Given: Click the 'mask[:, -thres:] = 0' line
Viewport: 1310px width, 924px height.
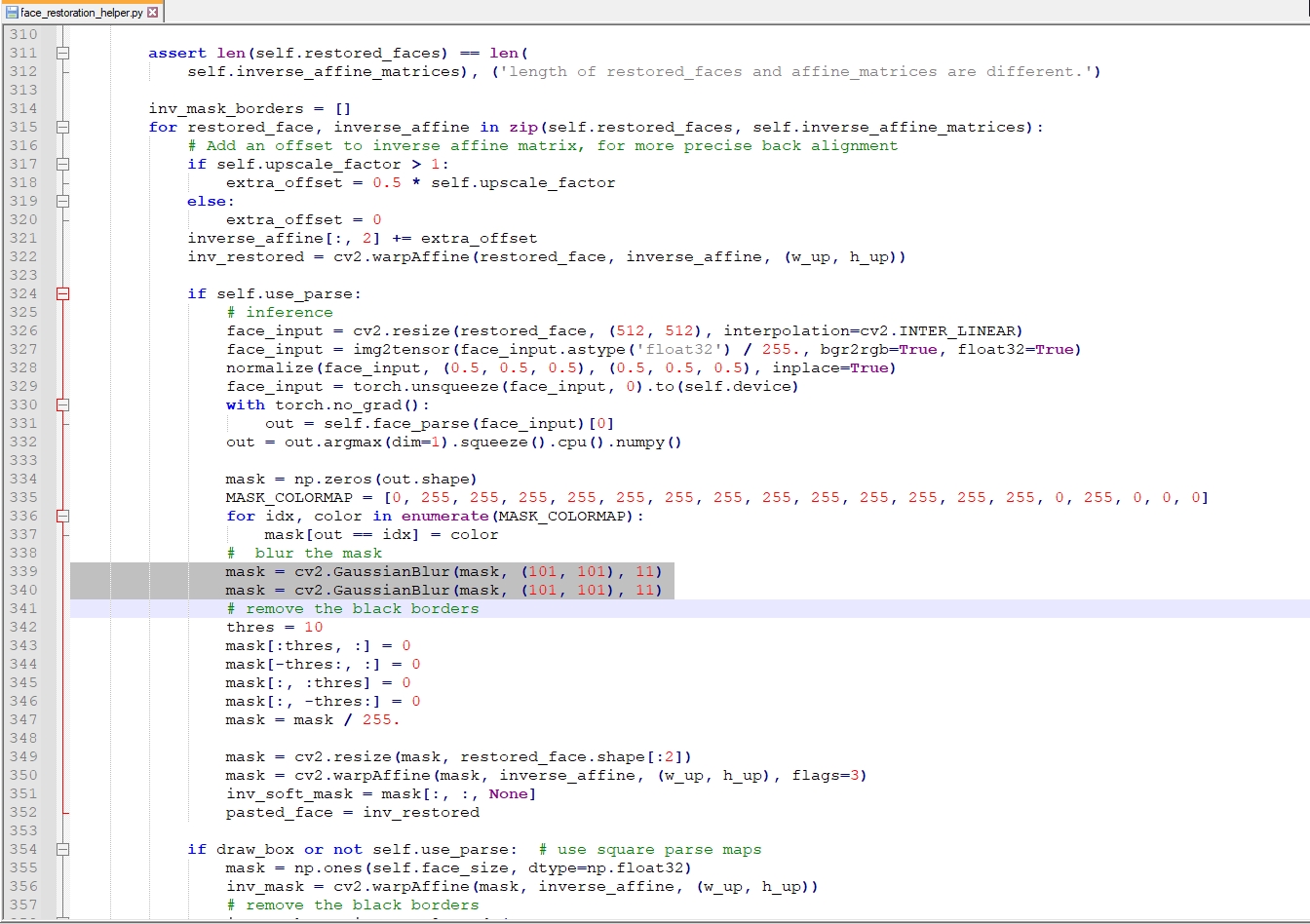Looking at the screenshot, I should (324, 702).
